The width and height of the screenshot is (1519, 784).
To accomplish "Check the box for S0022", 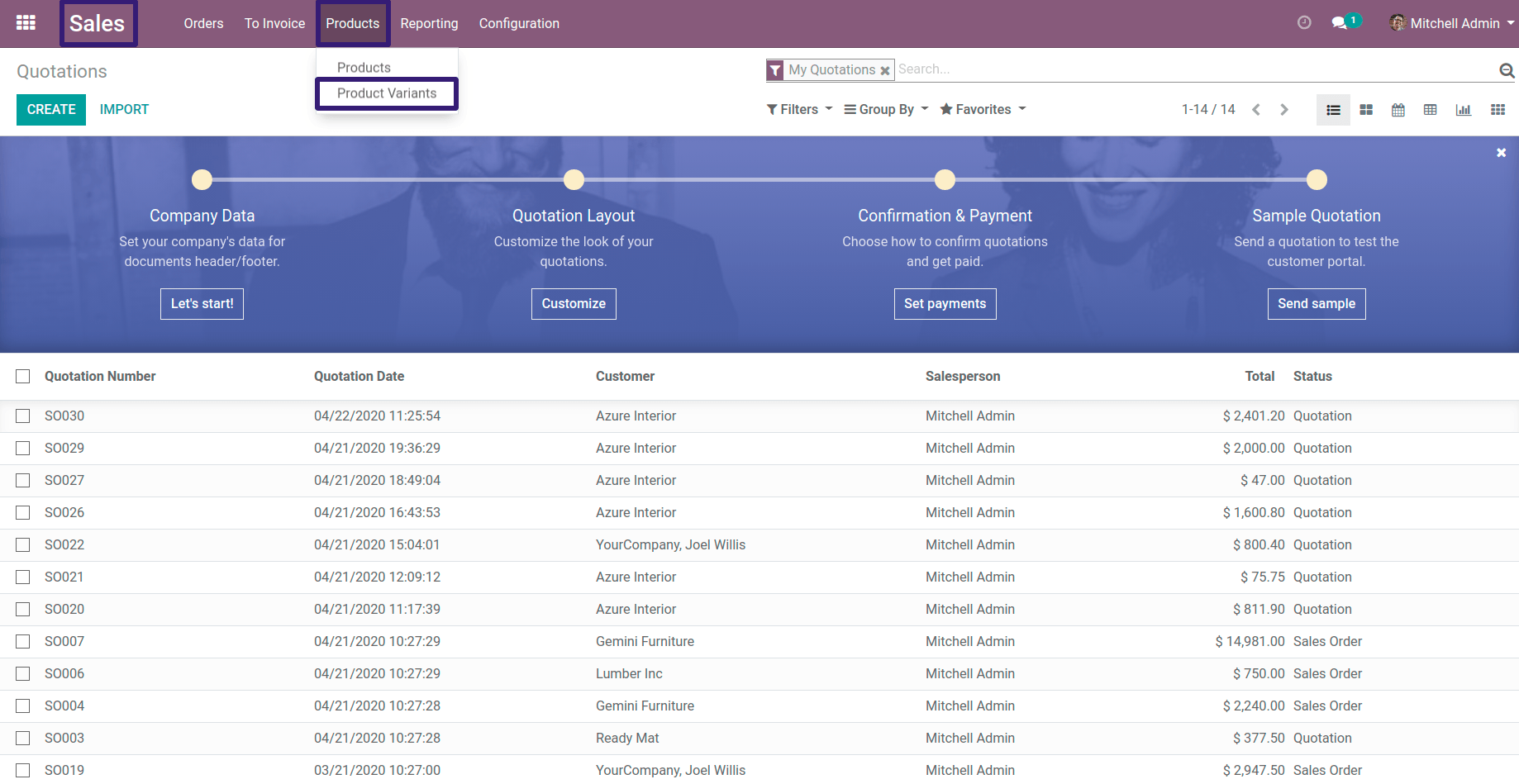I will pyautogui.click(x=23, y=545).
